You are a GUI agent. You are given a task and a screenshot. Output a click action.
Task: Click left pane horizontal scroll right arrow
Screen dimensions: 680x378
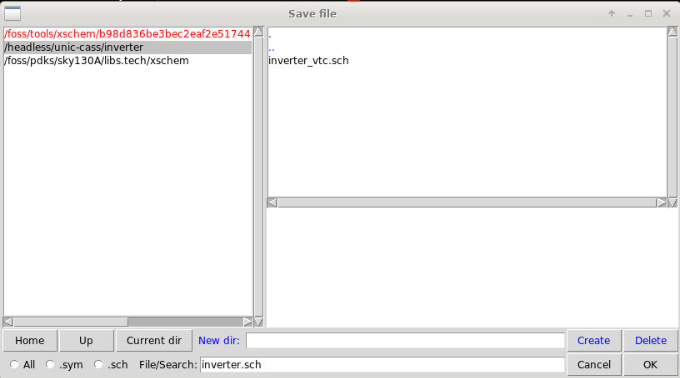coord(248,322)
